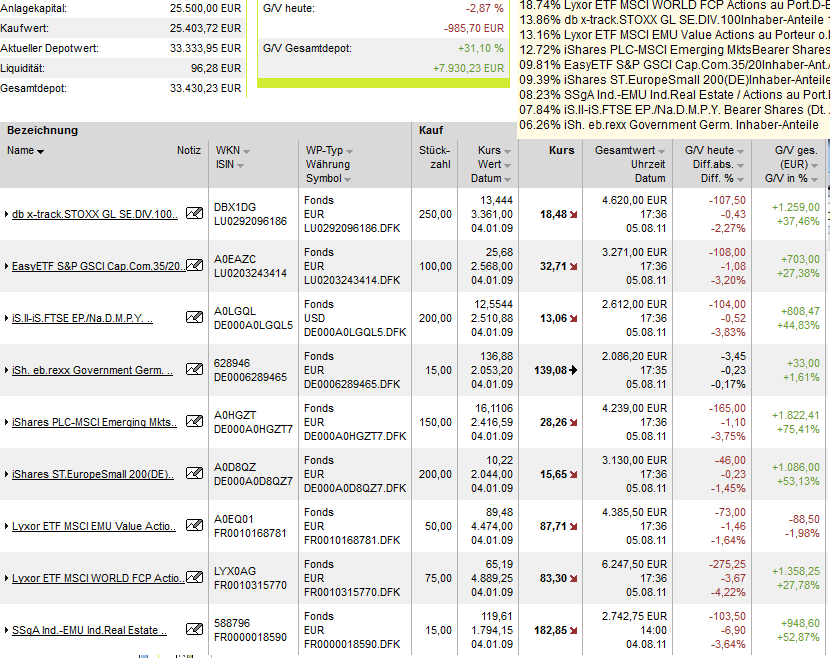Click red down-arrow next to price 13,06
The image size is (830, 658).
pos(573,318)
